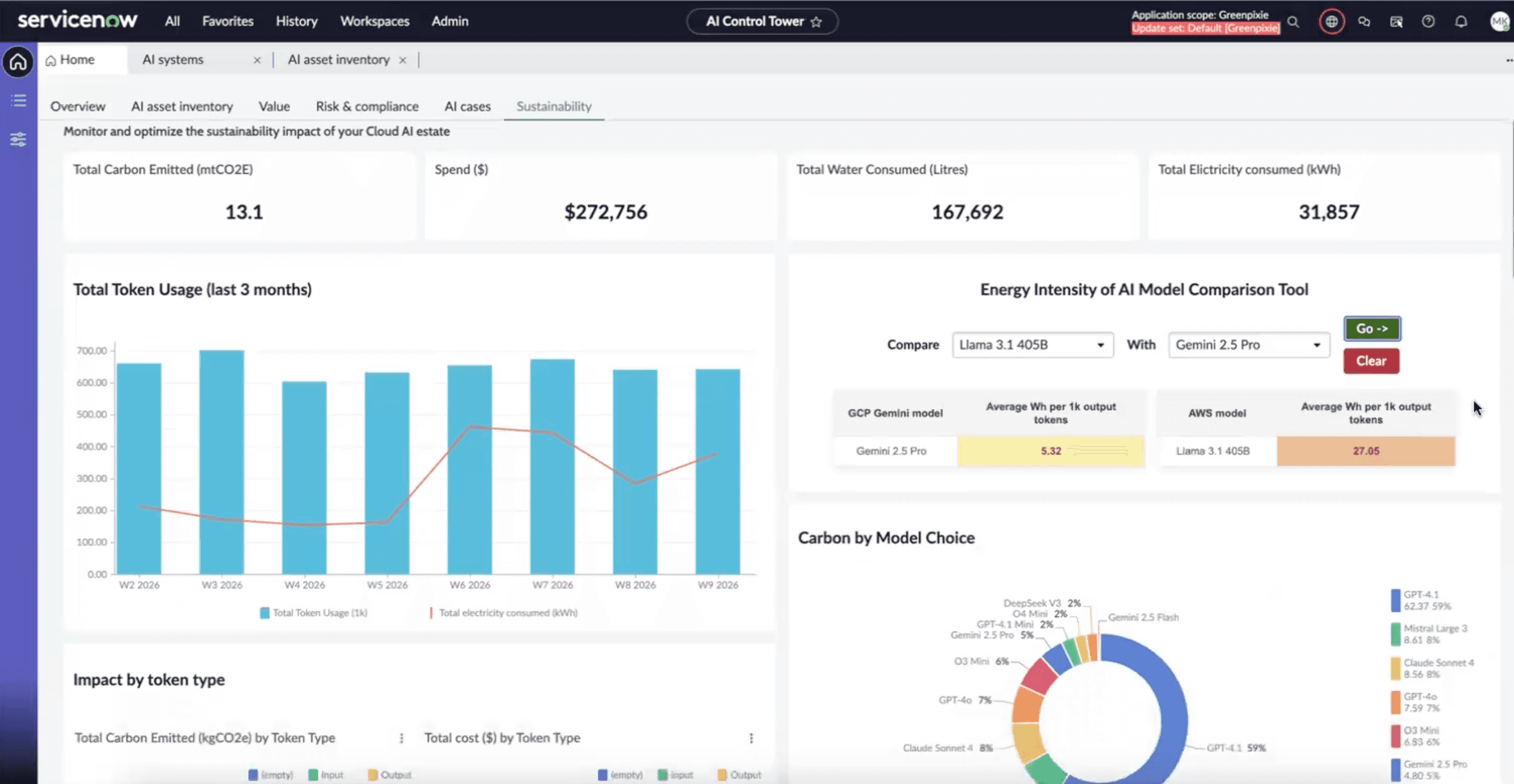Click the Total Water Consumed value 167,692
Screen dimensions: 1514x784
click(967, 212)
